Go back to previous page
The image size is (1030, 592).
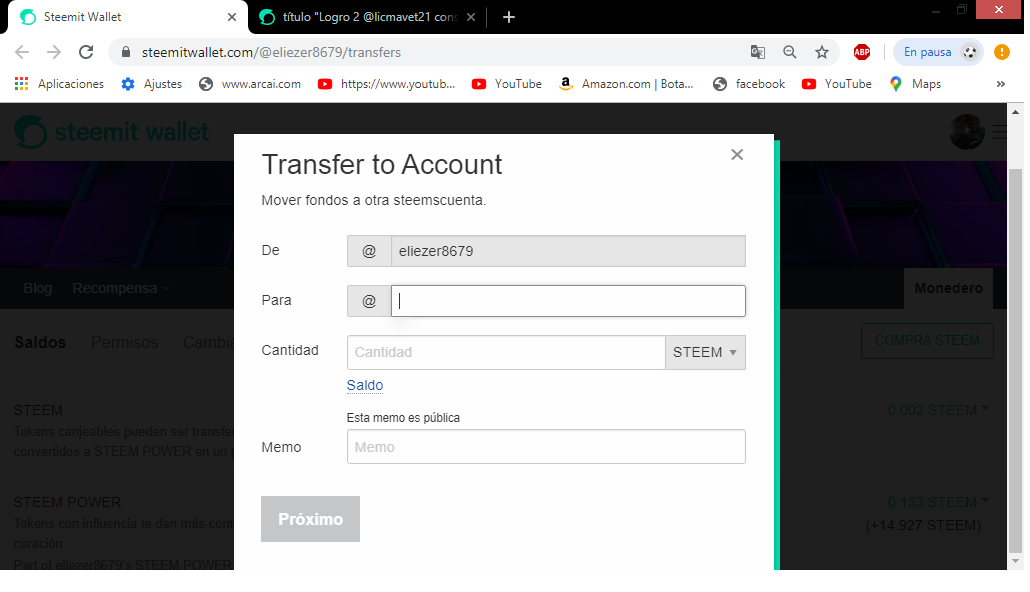22,52
